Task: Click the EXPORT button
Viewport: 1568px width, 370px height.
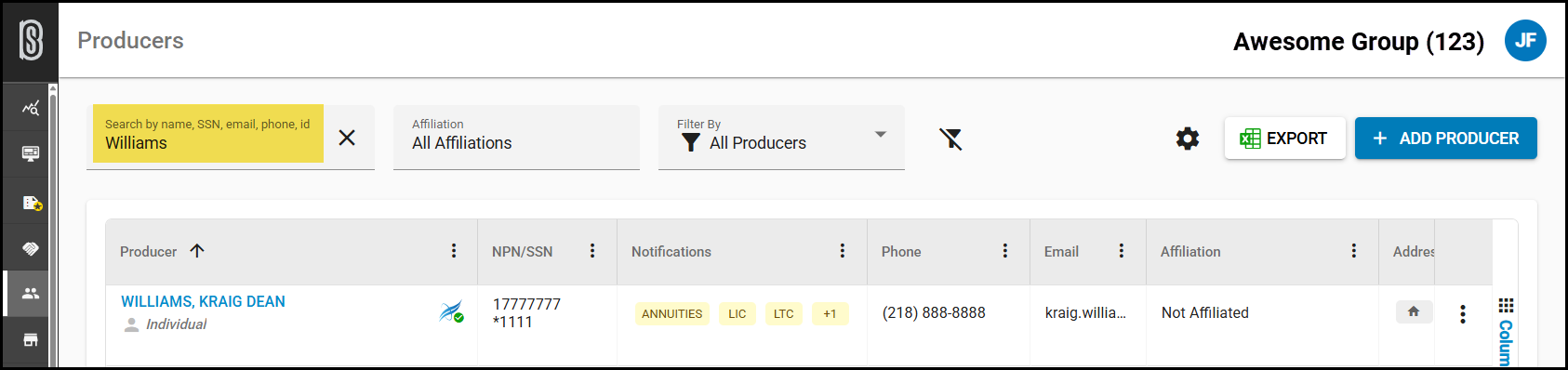Action: click(x=1284, y=138)
